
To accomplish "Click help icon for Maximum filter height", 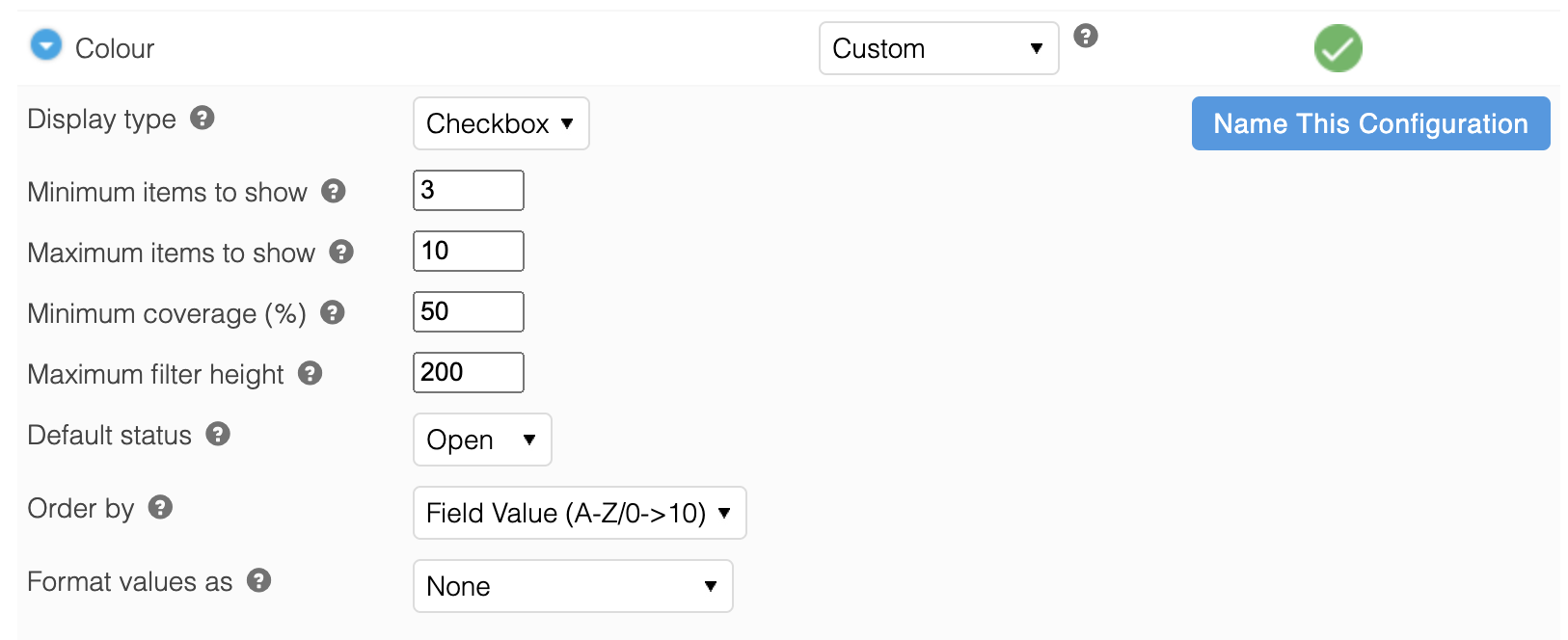I will click(310, 373).
